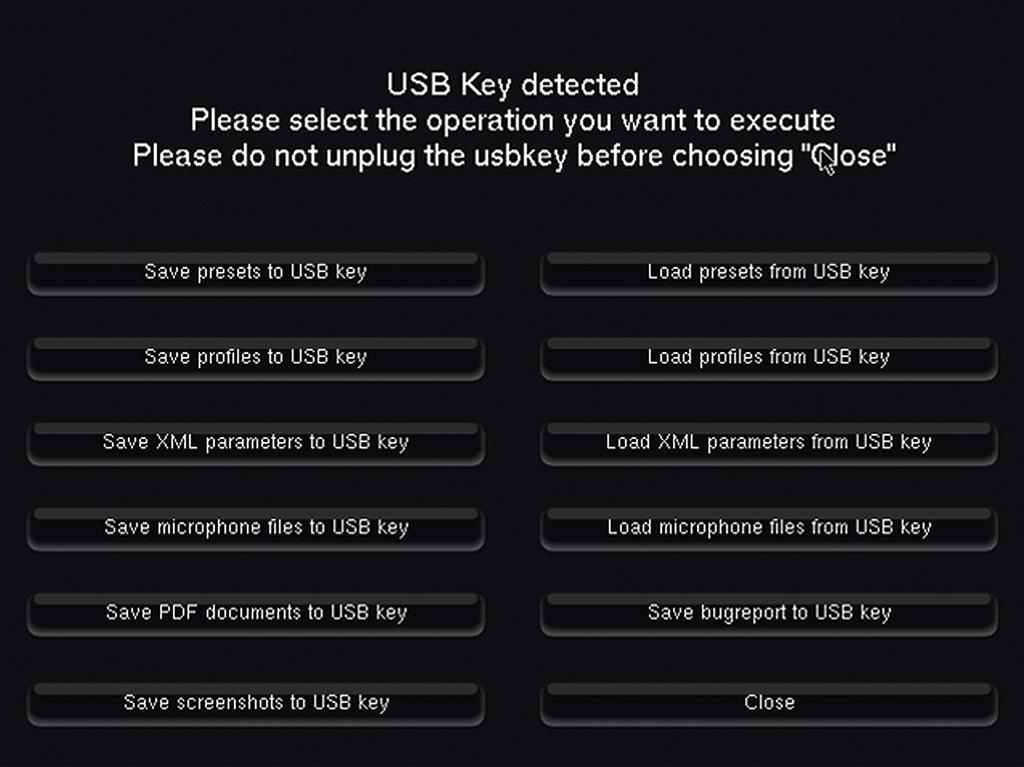Load microphone files from USB key
The image size is (1024, 767).
coord(768,528)
